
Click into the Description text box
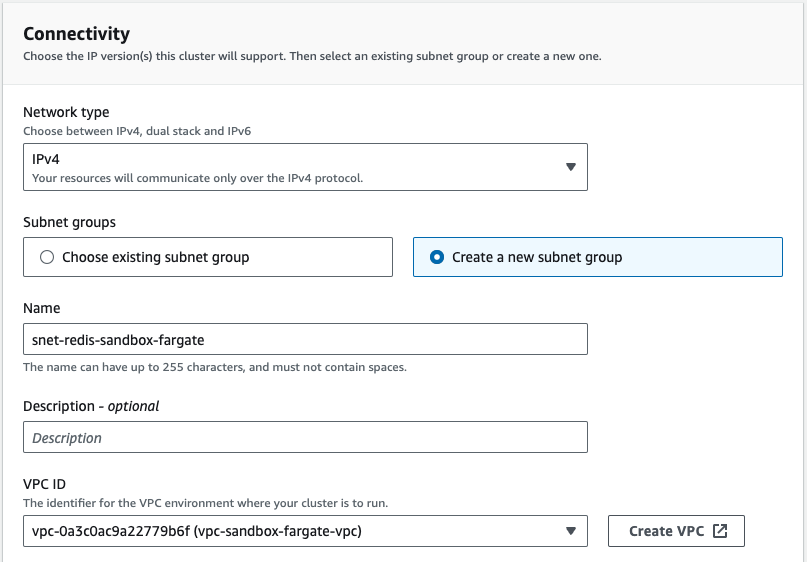pyautogui.click(x=304, y=437)
